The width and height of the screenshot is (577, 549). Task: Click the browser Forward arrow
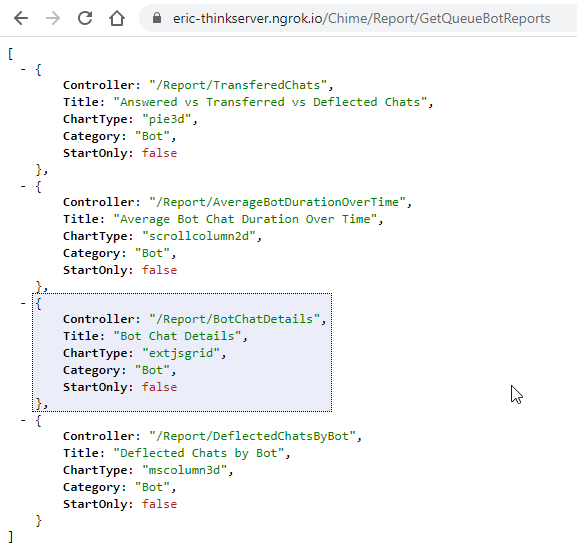53,18
